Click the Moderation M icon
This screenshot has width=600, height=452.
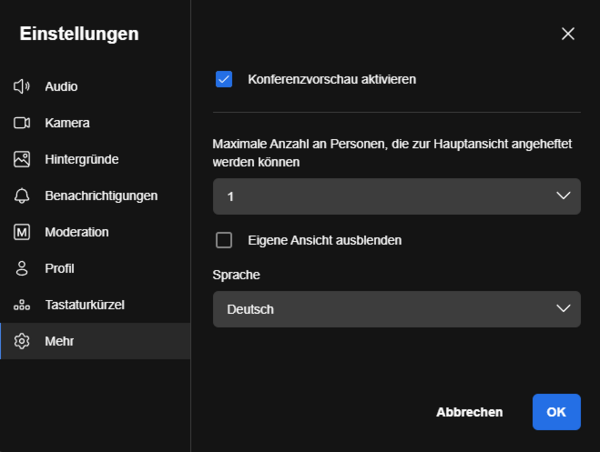22,232
